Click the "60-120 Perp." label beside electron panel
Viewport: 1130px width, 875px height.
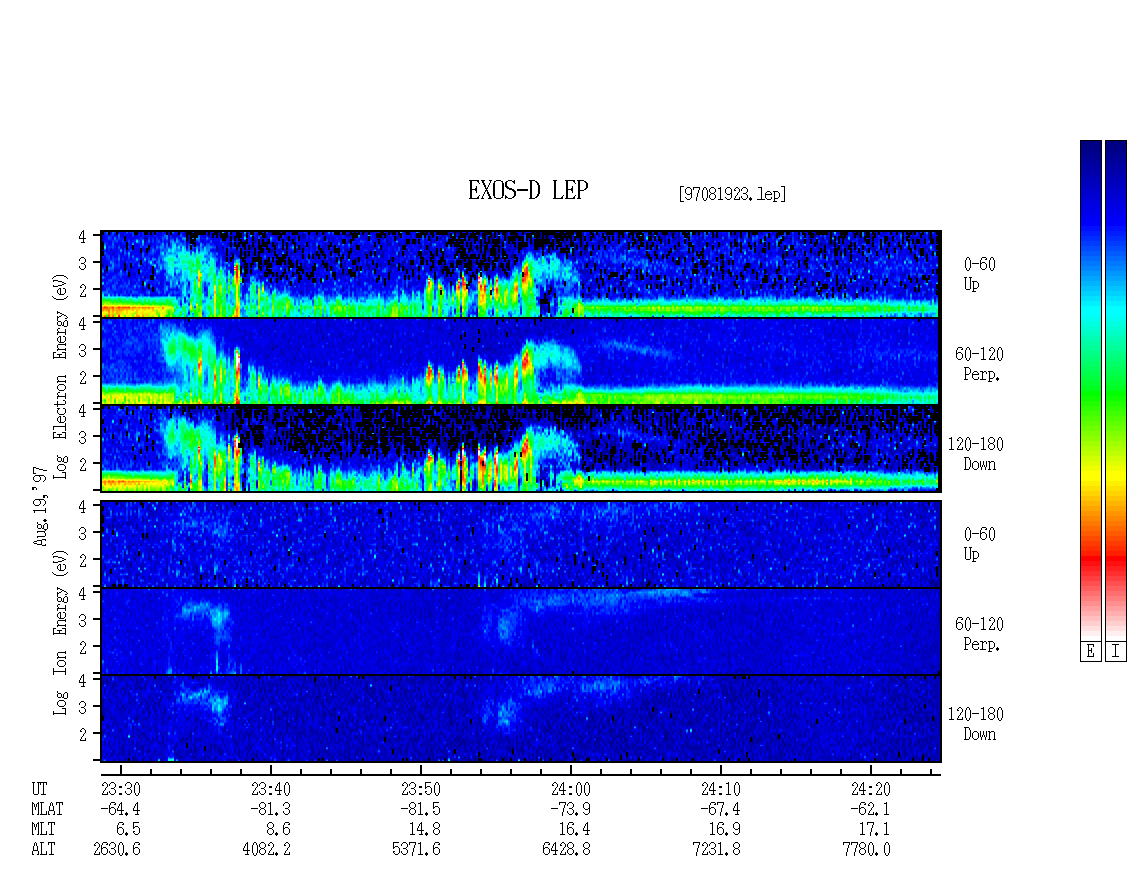979,364
